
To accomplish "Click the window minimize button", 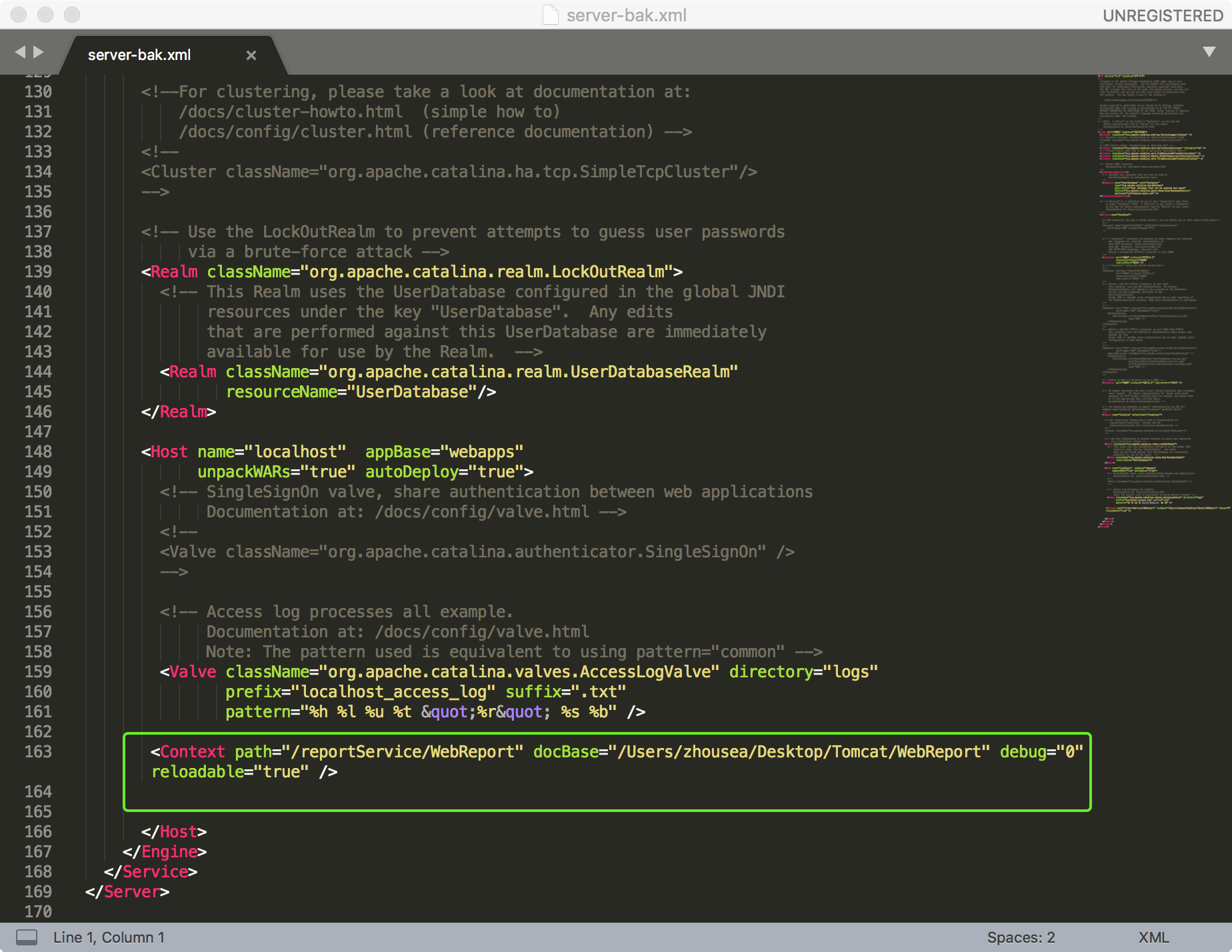I will click(45, 15).
